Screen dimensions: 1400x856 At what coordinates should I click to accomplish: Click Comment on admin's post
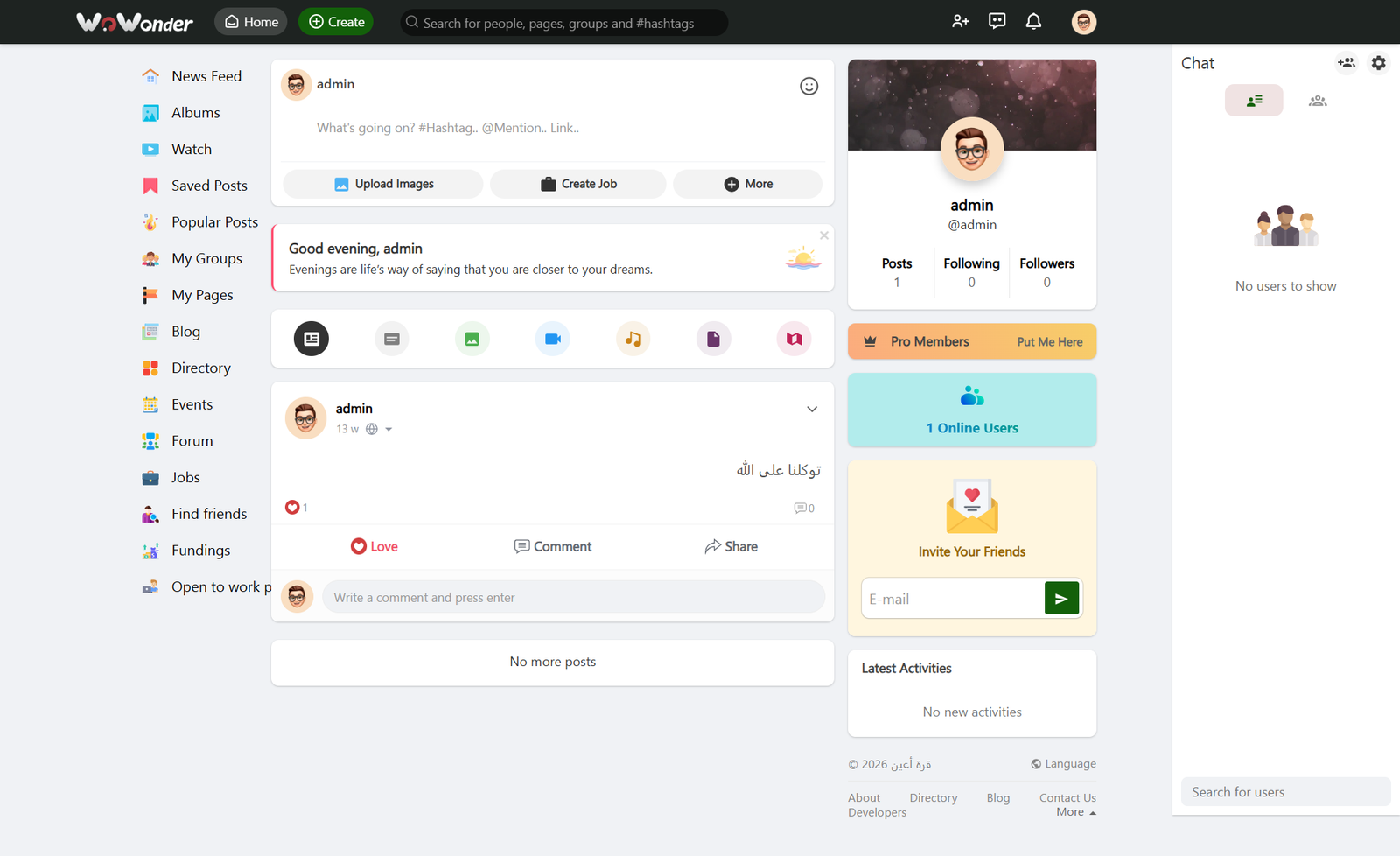coord(553,546)
